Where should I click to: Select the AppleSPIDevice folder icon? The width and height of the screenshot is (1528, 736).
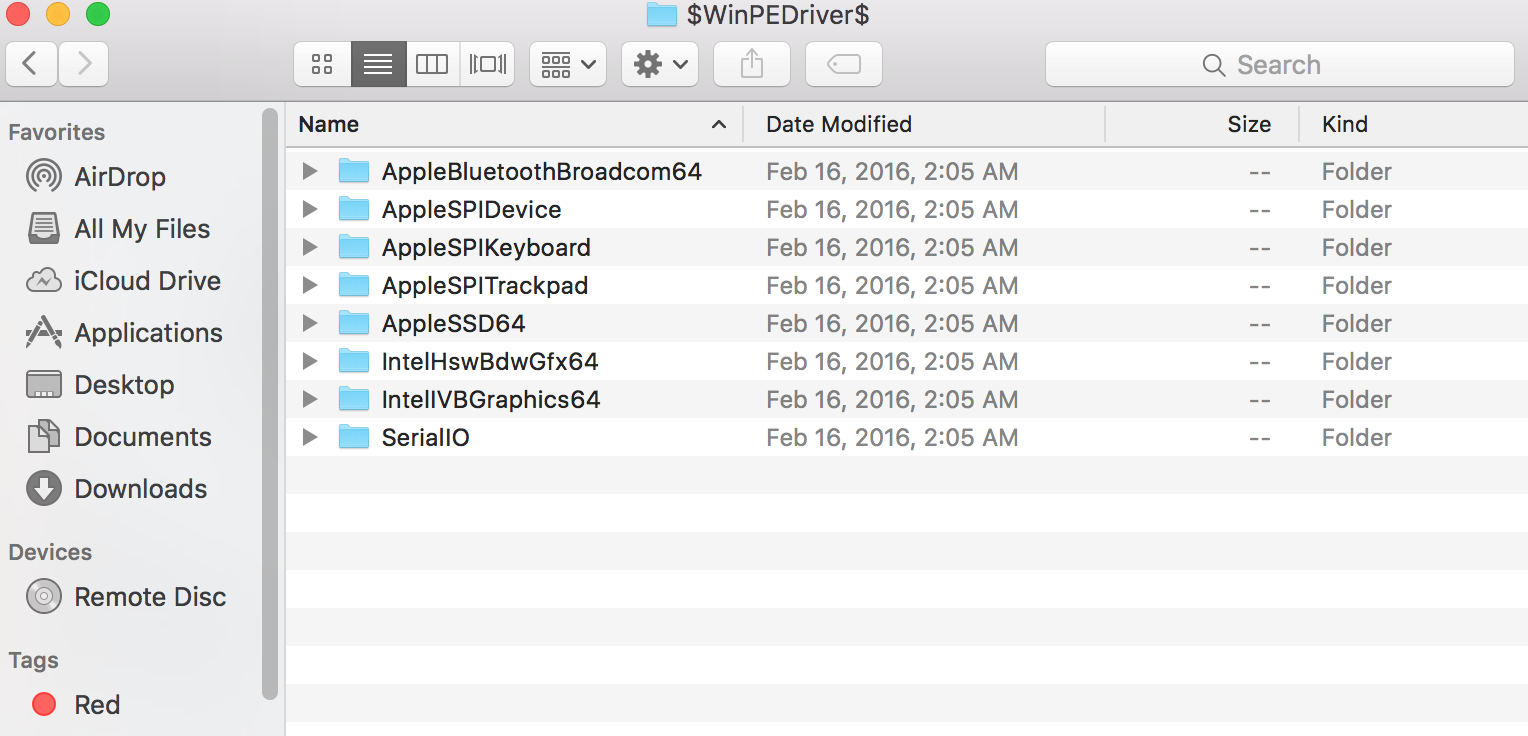click(354, 209)
